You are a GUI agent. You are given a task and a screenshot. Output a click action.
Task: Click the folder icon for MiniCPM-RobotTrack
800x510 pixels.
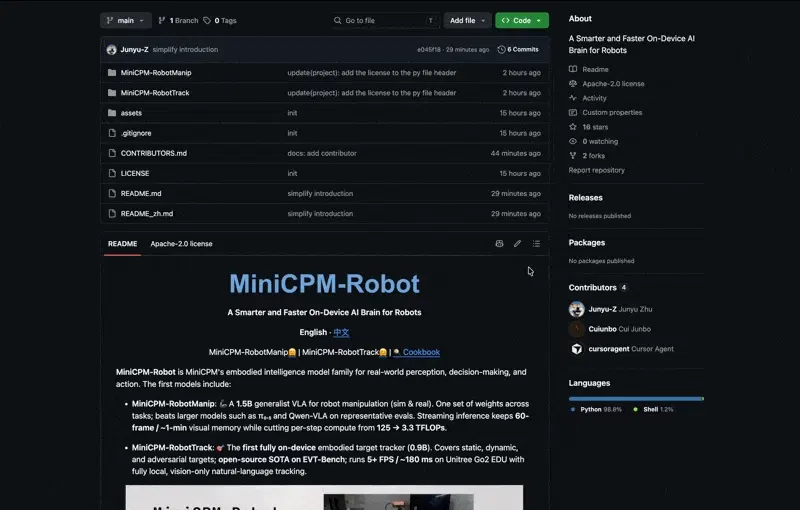pyautogui.click(x=112, y=93)
